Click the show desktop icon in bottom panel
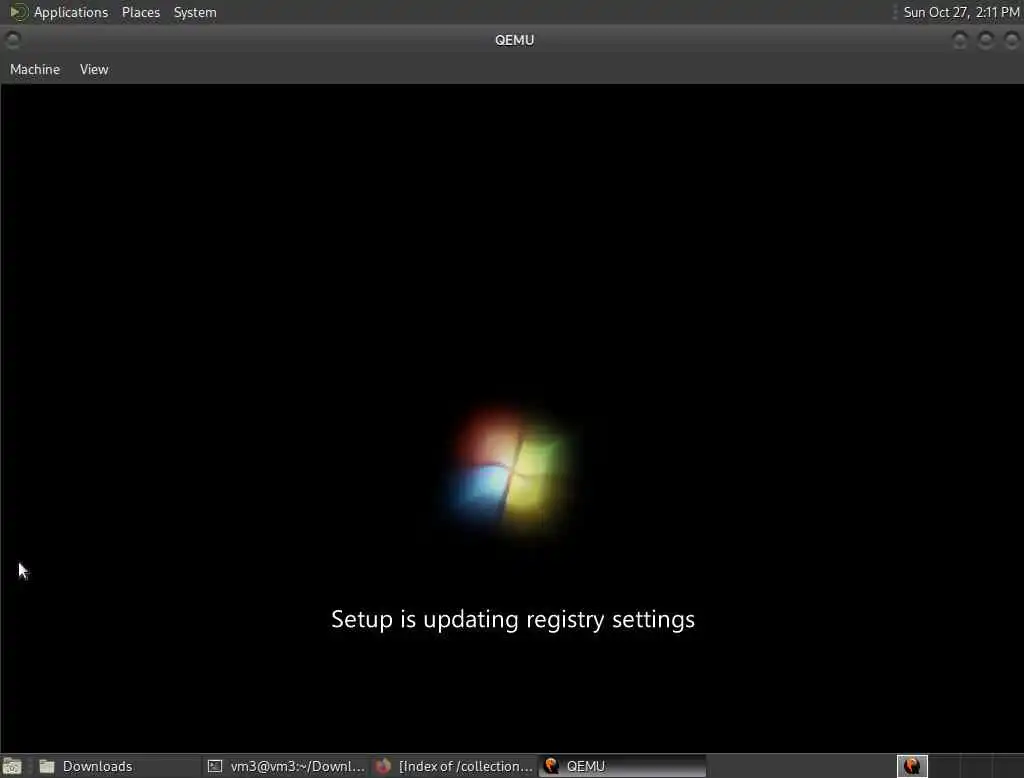Screen dimensions: 1024x778 (x=12, y=766)
